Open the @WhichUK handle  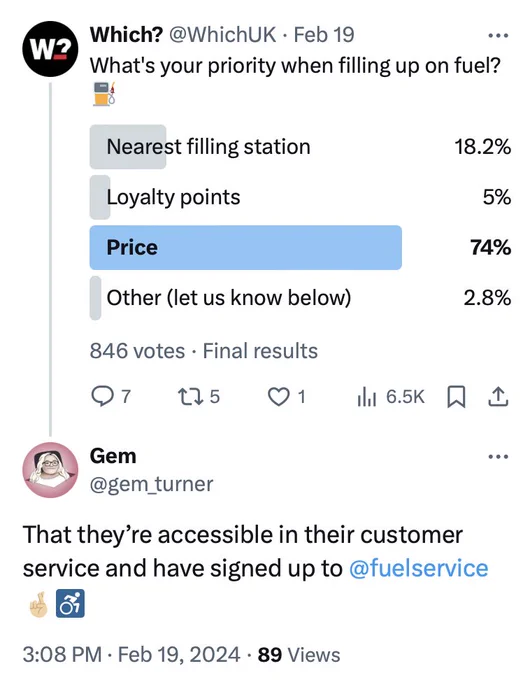click(x=222, y=35)
